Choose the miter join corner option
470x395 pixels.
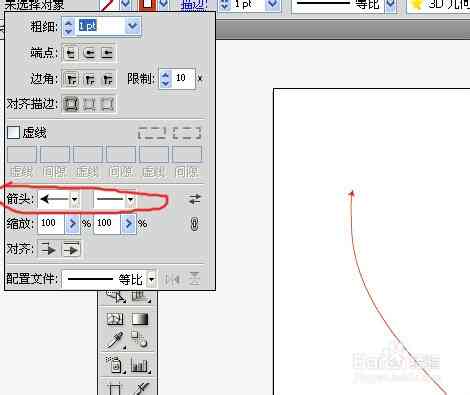[x=71, y=79]
